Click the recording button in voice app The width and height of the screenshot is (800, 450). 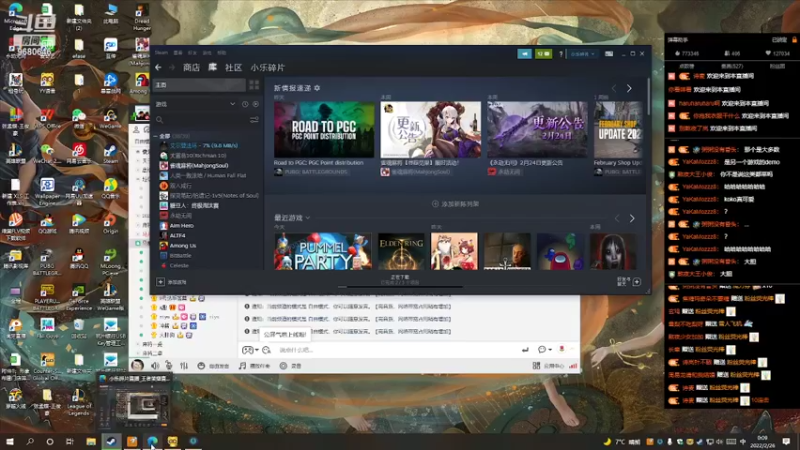click(x=290, y=366)
